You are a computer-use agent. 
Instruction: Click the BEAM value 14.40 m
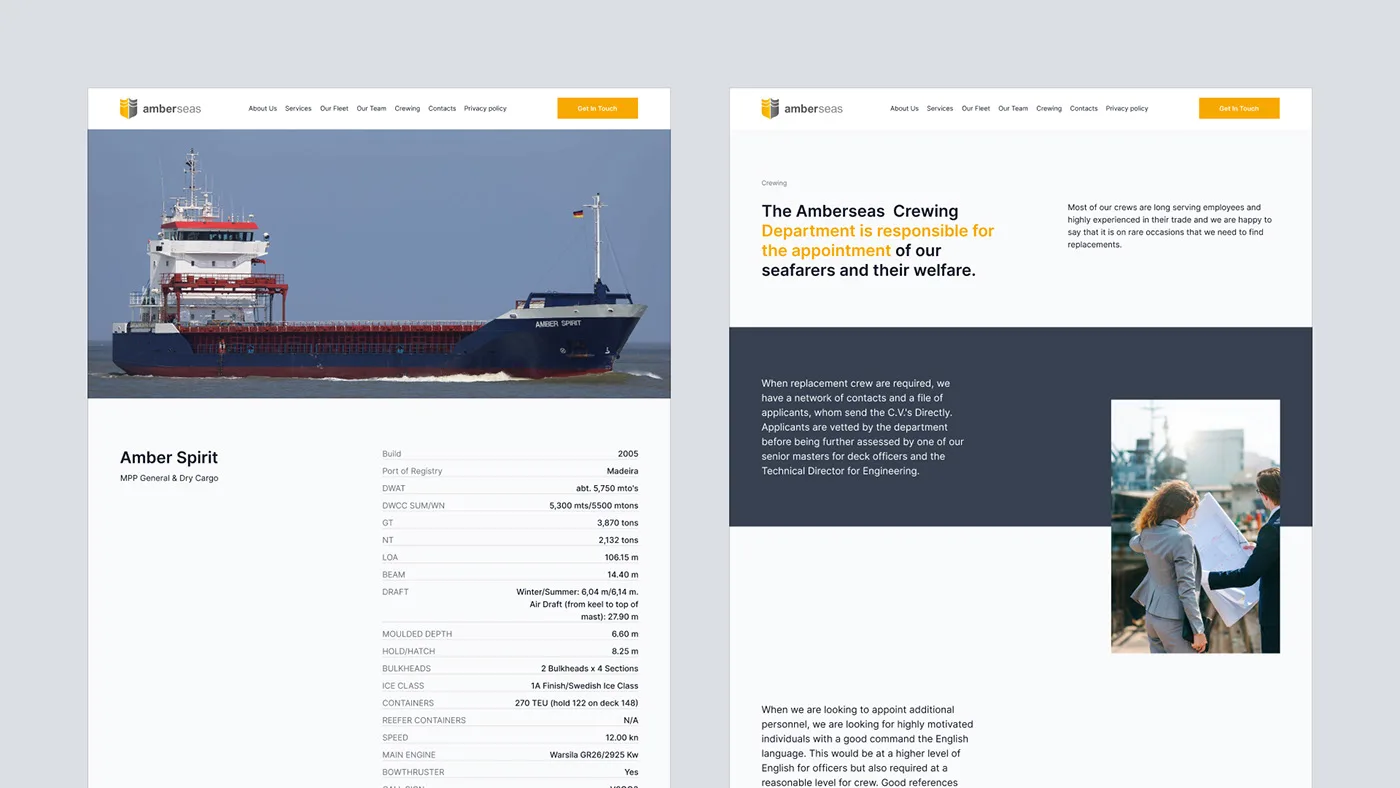[x=622, y=575]
